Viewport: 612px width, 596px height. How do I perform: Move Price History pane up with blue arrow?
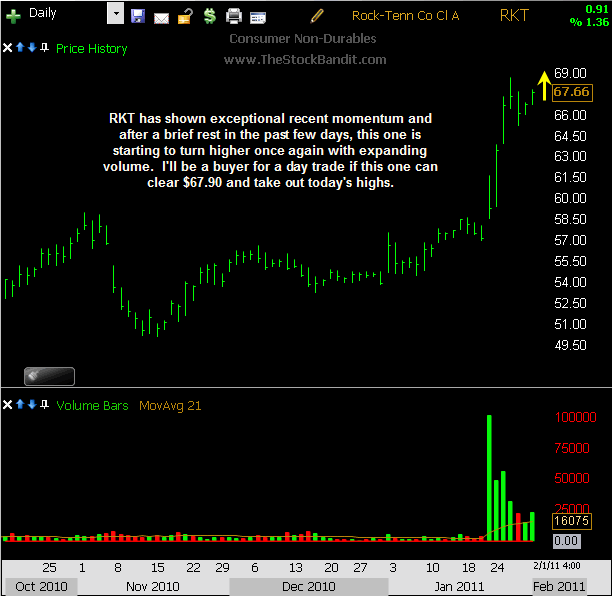[20, 48]
